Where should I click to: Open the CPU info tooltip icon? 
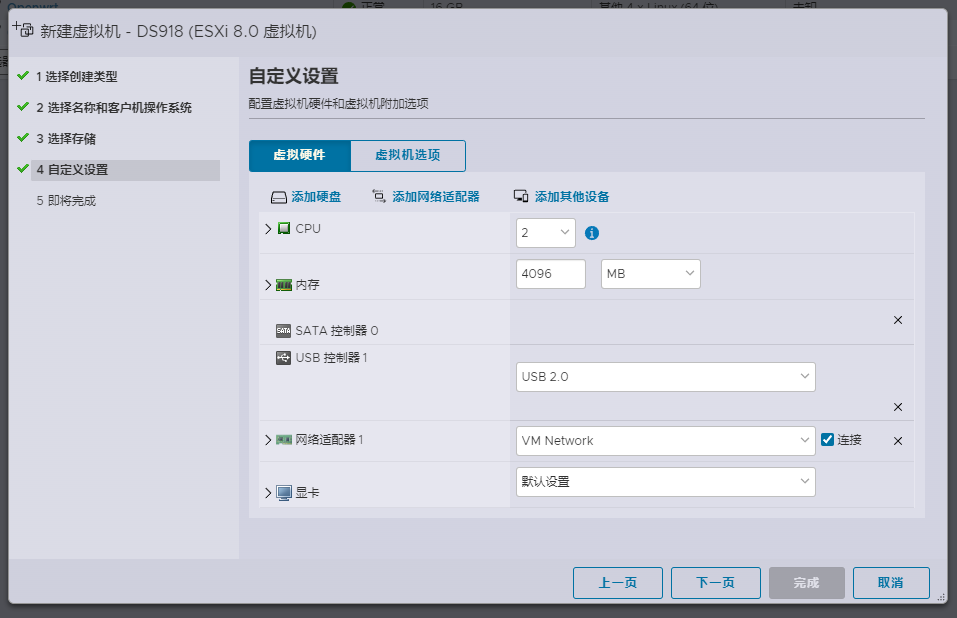[590, 232]
